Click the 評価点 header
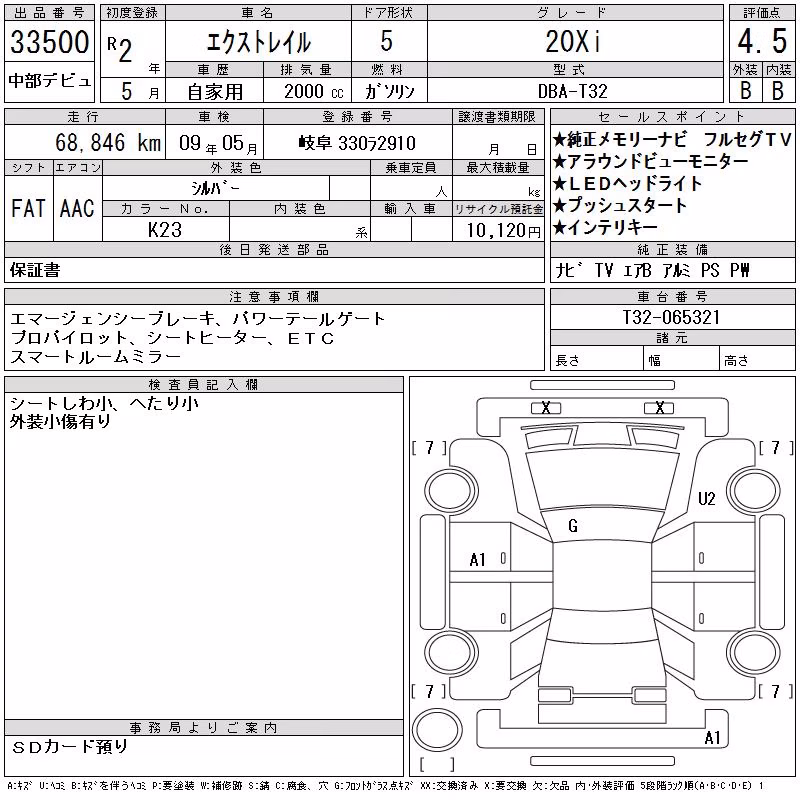This screenshot has height=800, width=800. pyautogui.click(x=762, y=13)
